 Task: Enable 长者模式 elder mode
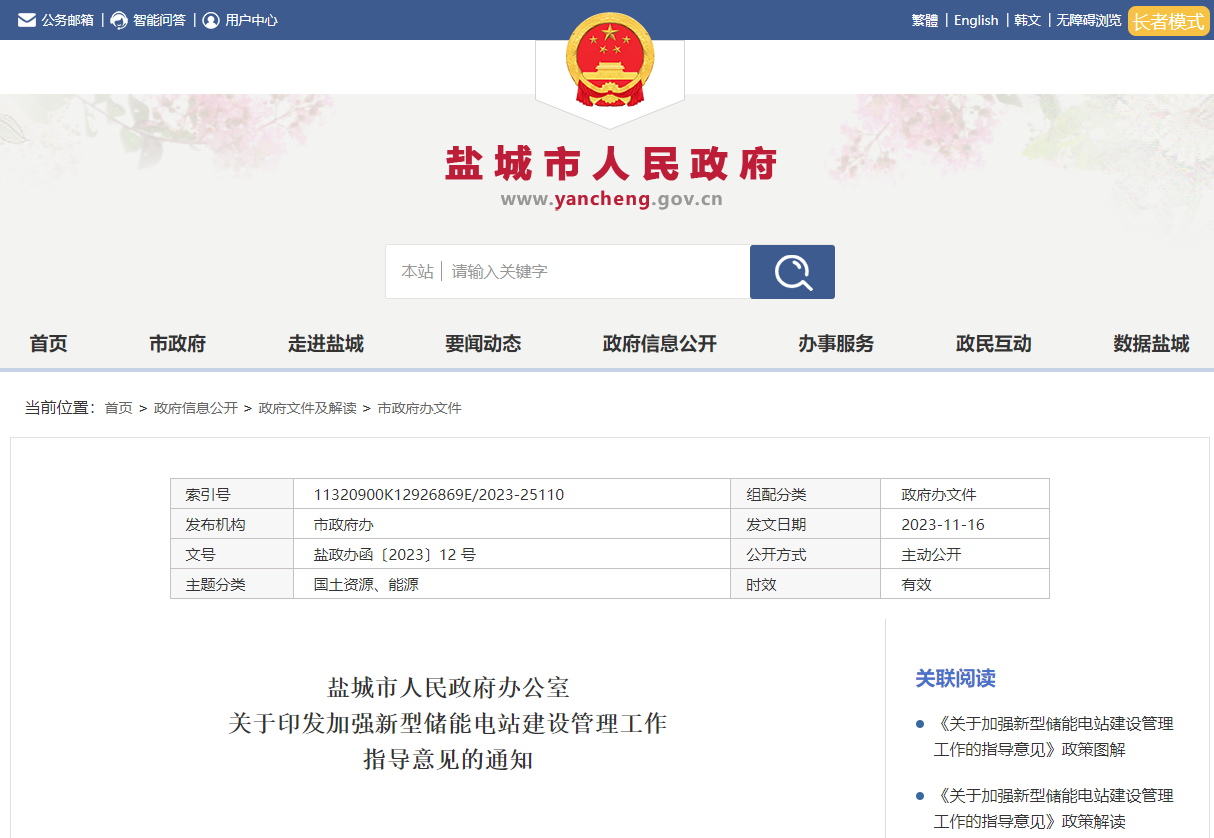(1168, 21)
